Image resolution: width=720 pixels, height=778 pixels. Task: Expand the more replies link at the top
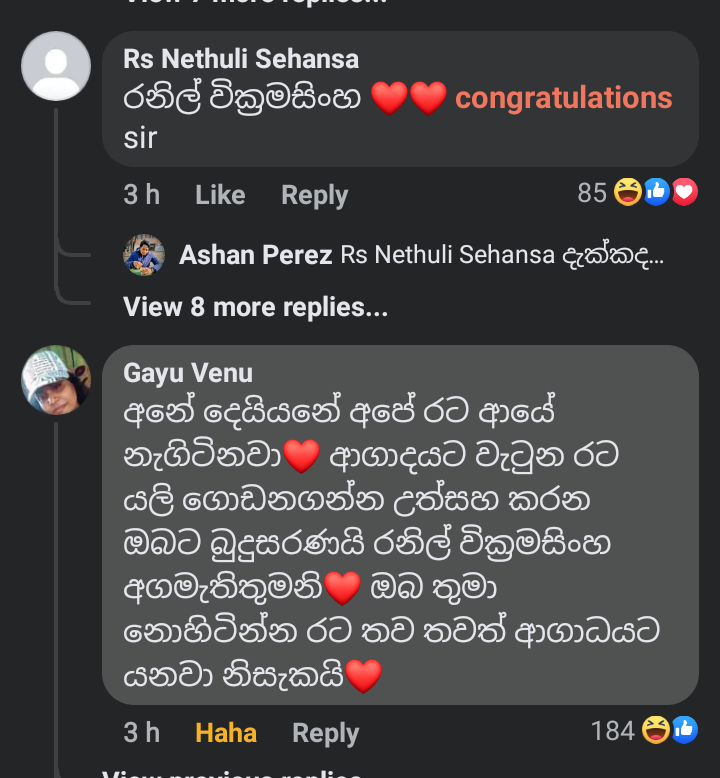[x=256, y=2]
